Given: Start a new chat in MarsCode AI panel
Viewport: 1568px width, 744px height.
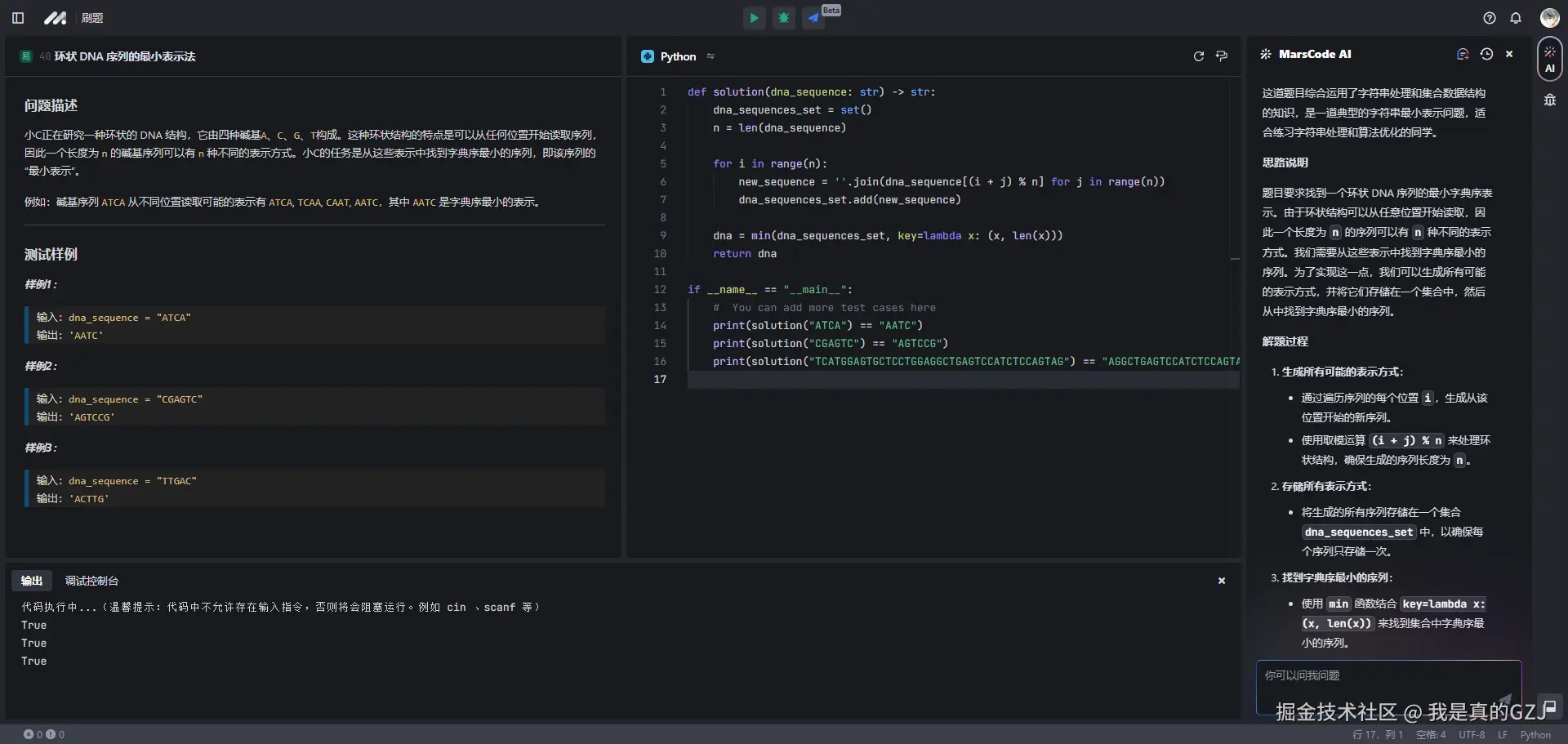Looking at the screenshot, I should 1463,54.
